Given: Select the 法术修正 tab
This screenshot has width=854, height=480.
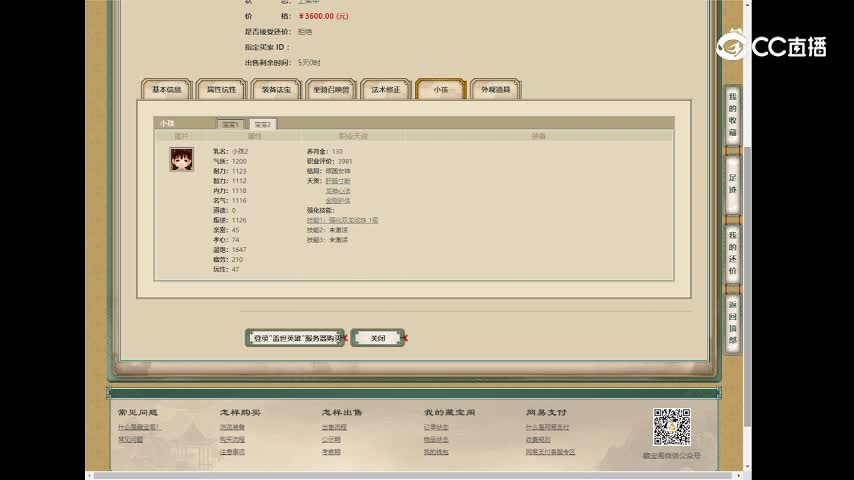Looking at the screenshot, I should [x=386, y=90].
